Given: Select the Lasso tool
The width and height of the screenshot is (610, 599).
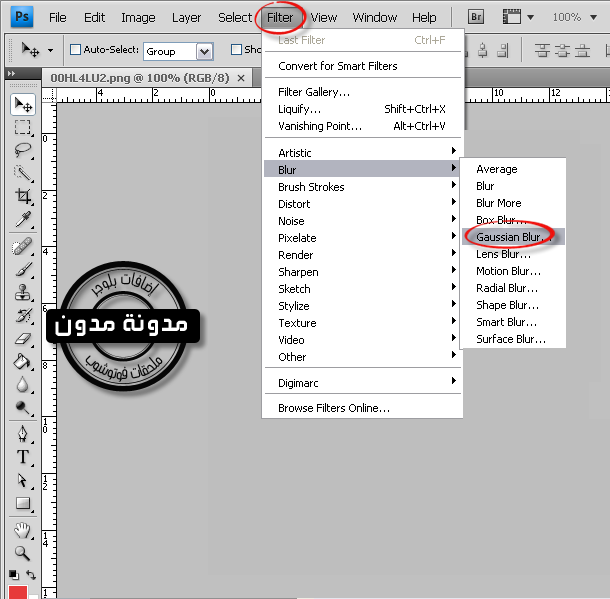Looking at the screenshot, I should point(23,150).
